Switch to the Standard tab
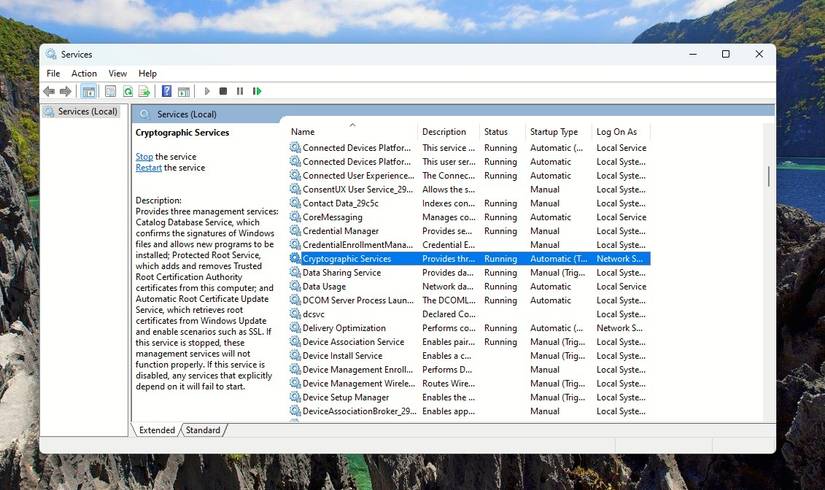Image resolution: width=825 pixels, height=490 pixels. click(203, 430)
